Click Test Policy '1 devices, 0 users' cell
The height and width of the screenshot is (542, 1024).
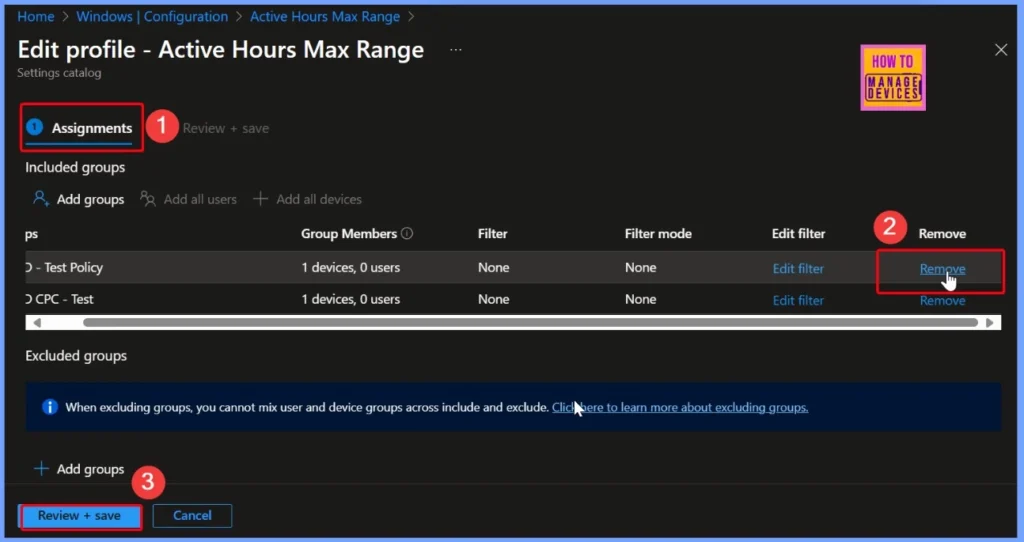click(x=351, y=267)
